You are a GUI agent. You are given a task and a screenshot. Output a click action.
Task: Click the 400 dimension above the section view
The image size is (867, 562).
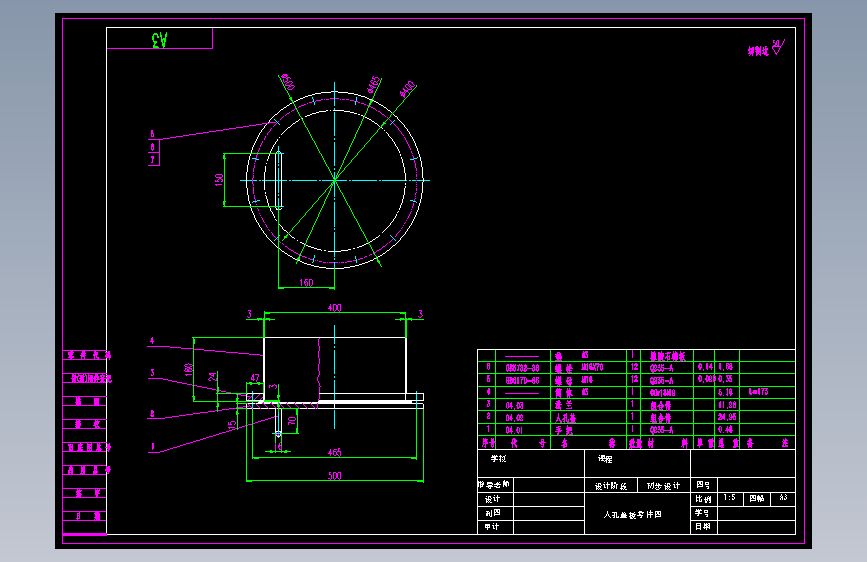(x=335, y=308)
